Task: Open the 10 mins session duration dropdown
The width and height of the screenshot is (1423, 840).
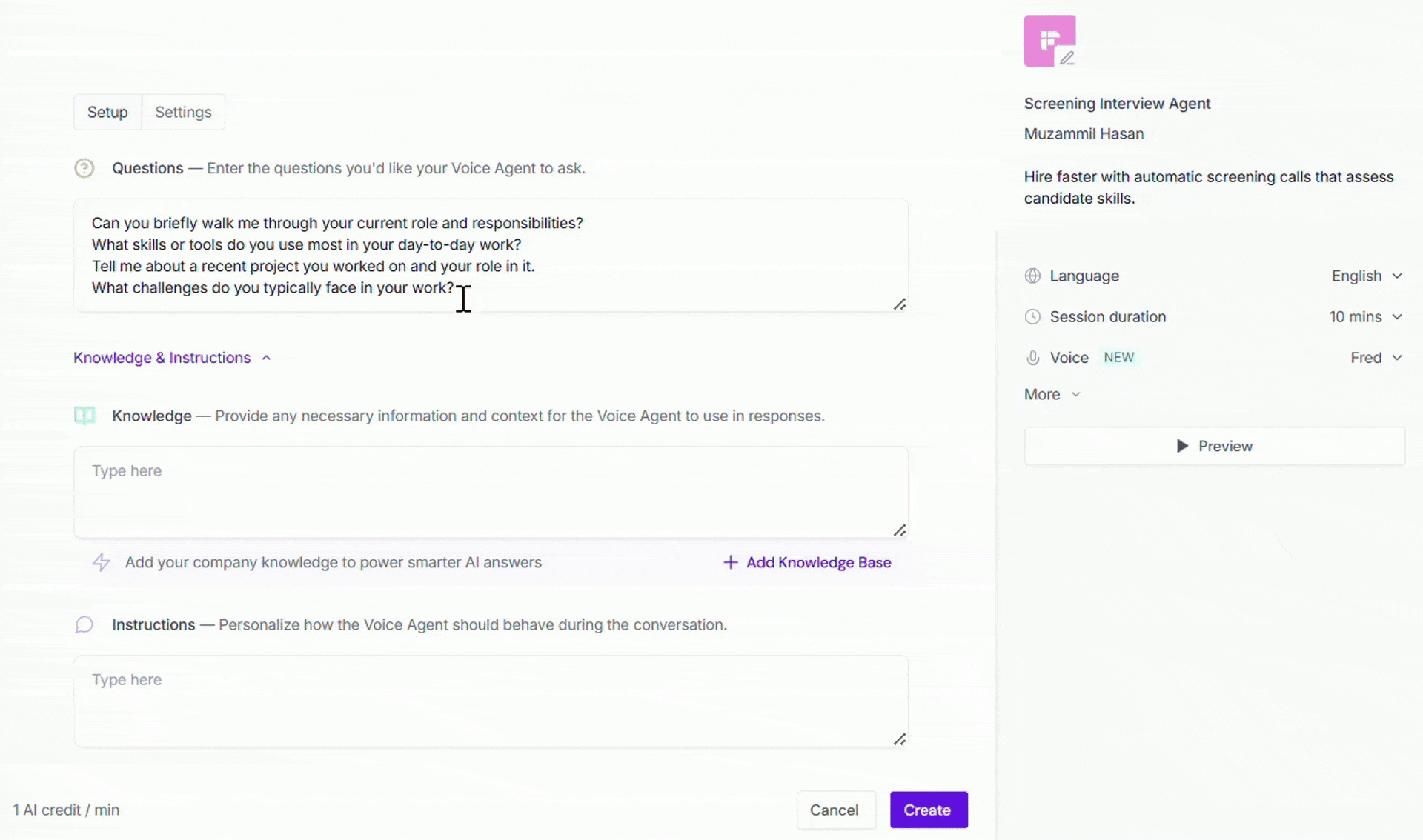Action: click(x=1366, y=316)
